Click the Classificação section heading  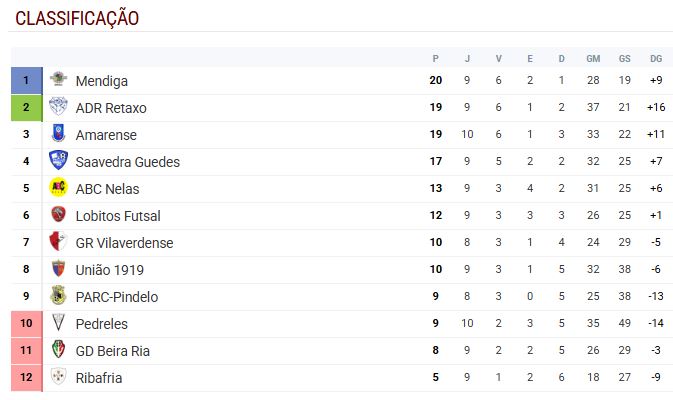(x=77, y=18)
